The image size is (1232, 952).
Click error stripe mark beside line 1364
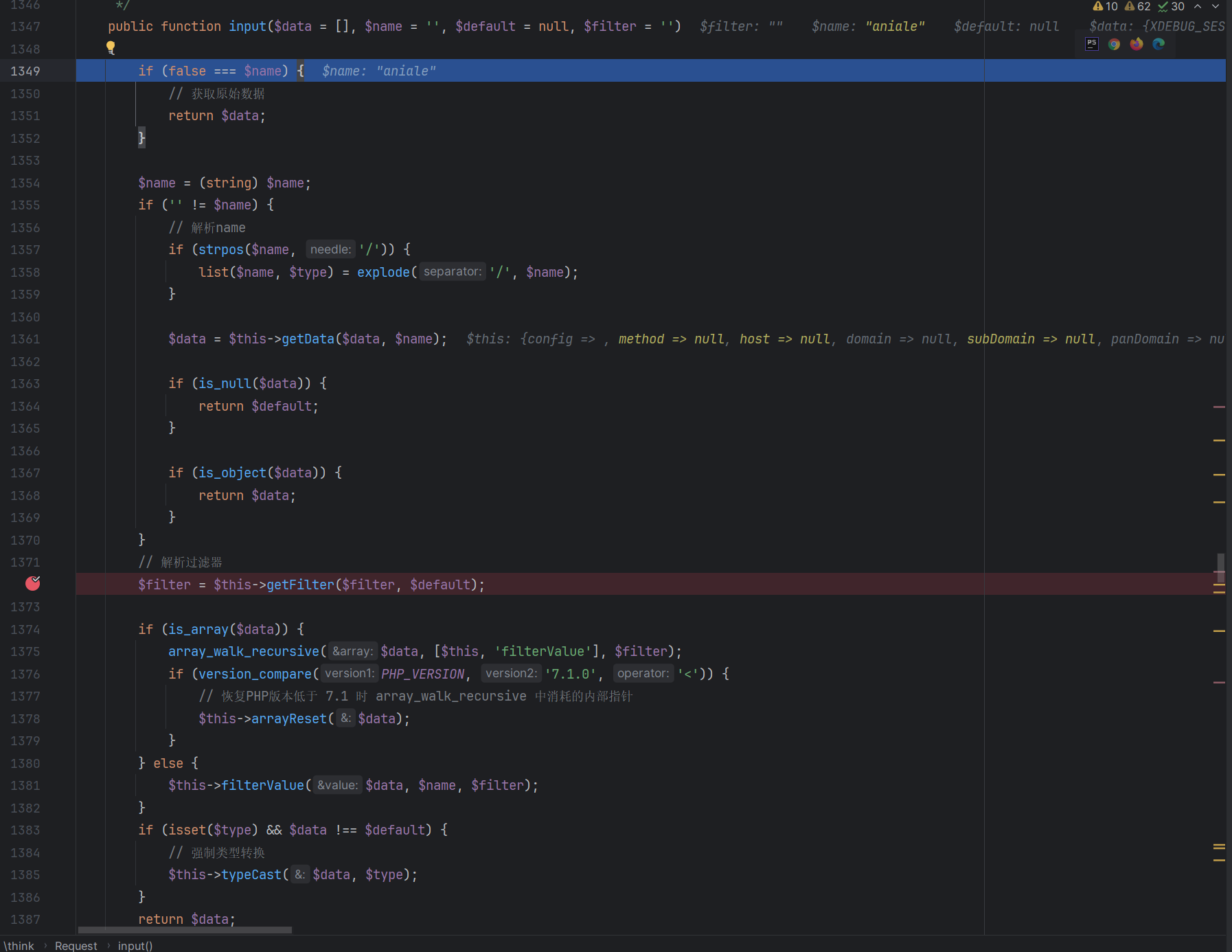pos(1220,407)
